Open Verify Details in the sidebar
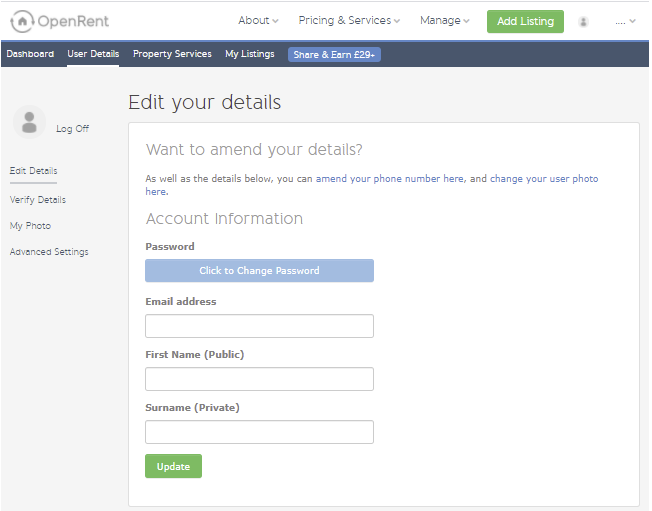Image resolution: width=652 pixels, height=511 pixels. pos(38,200)
